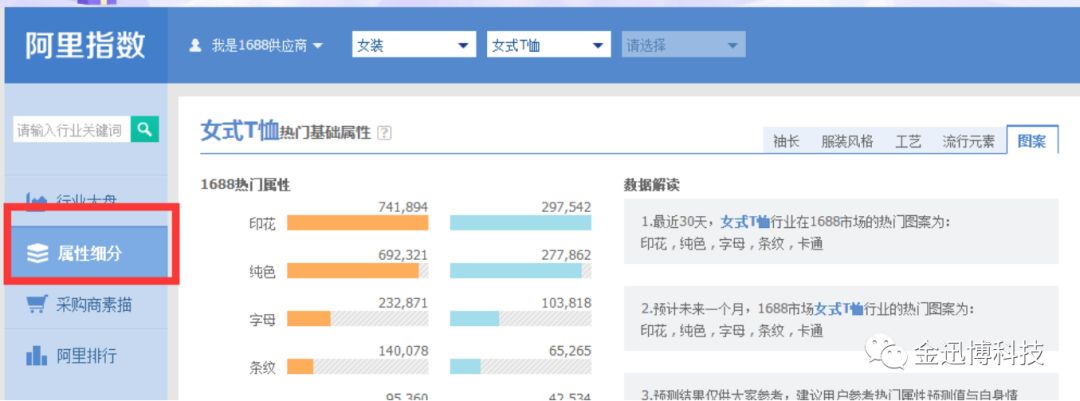Click the 阿里排行 bar chart icon
The image size is (1080, 401).
pos(37,356)
